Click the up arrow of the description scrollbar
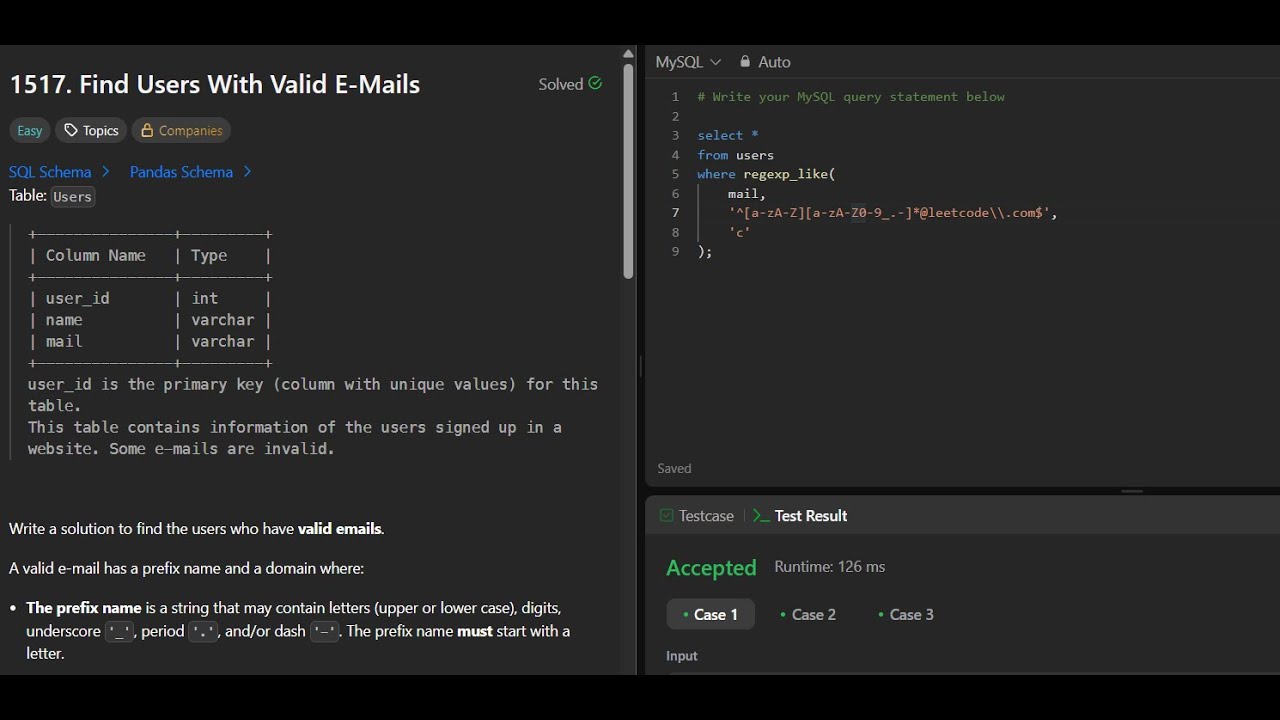1280x720 pixels. (628, 54)
